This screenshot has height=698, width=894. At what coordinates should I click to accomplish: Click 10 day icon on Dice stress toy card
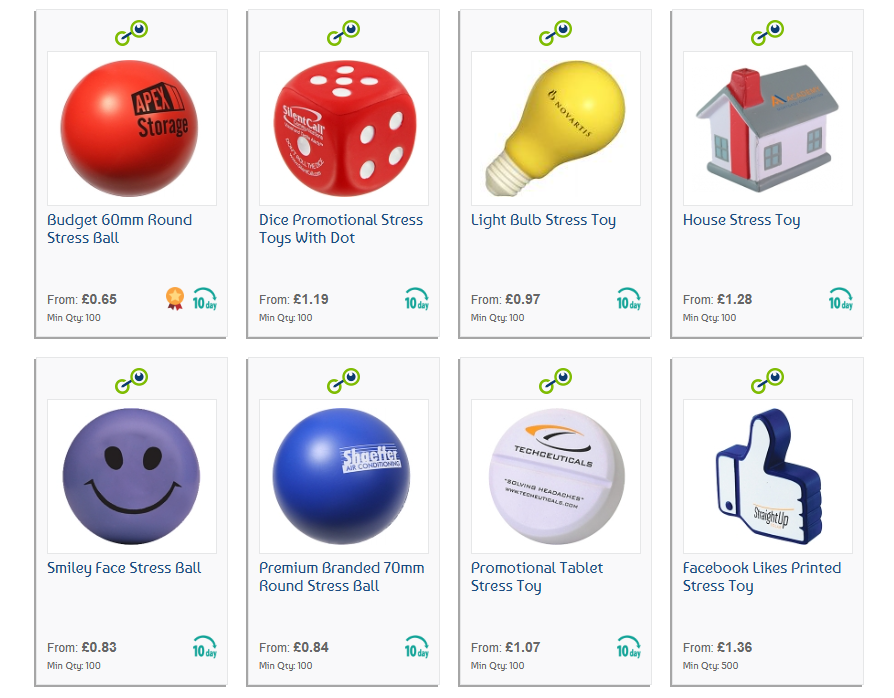417,299
